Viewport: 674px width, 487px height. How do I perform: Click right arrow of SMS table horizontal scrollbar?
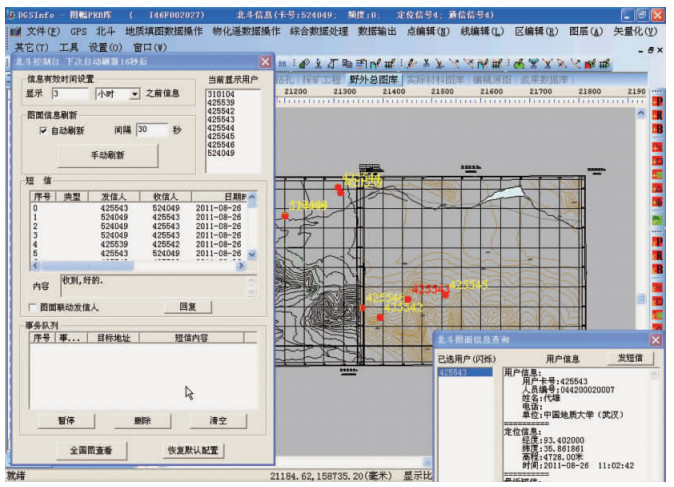(241, 266)
